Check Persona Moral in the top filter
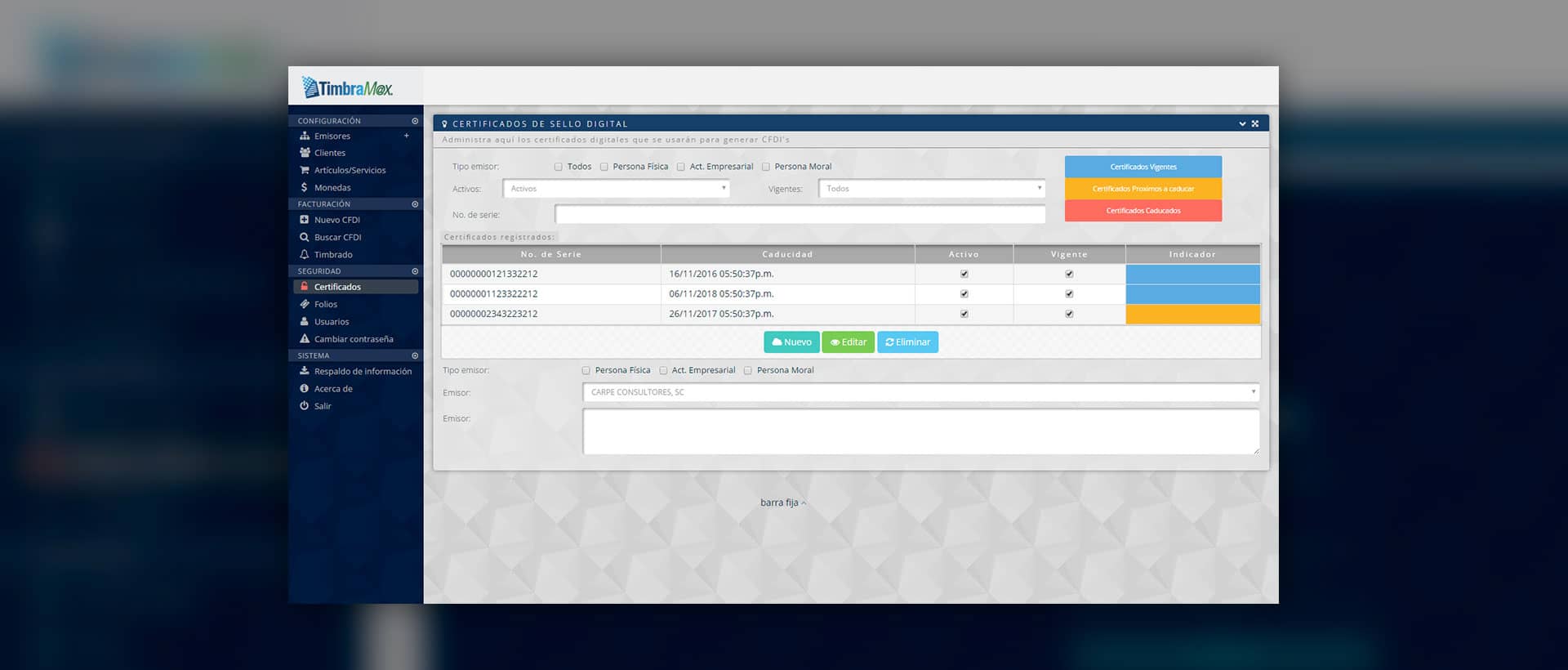 pyautogui.click(x=766, y=167)
